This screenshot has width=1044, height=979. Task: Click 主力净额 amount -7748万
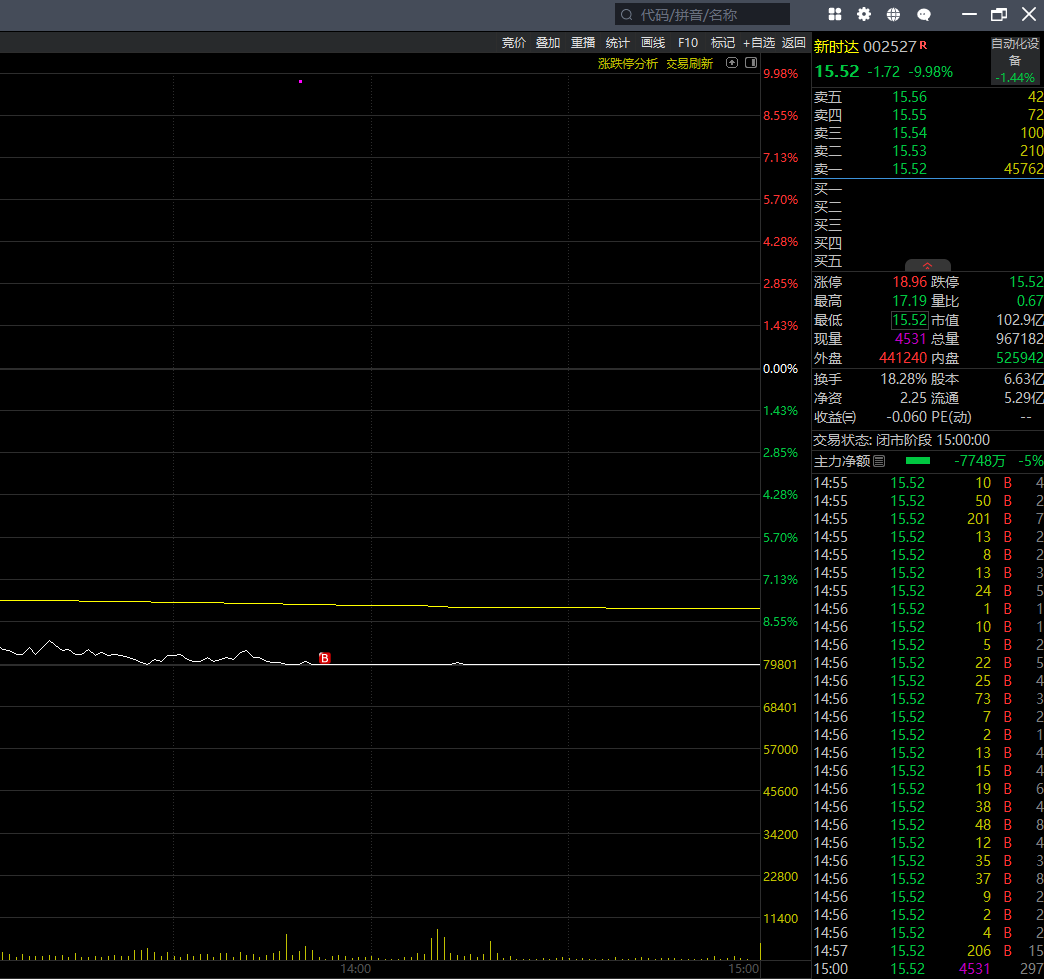979,461
